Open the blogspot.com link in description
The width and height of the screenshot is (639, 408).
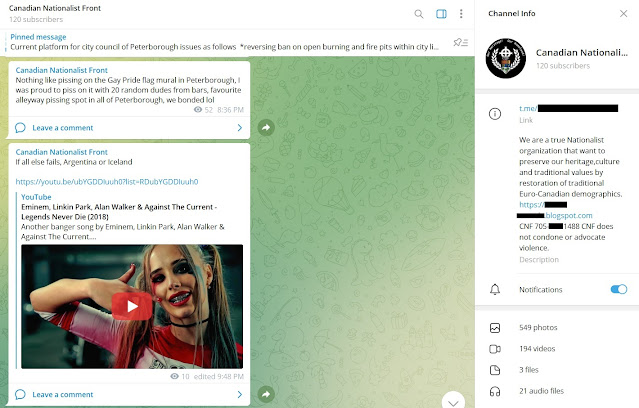(x=568, y=215)
